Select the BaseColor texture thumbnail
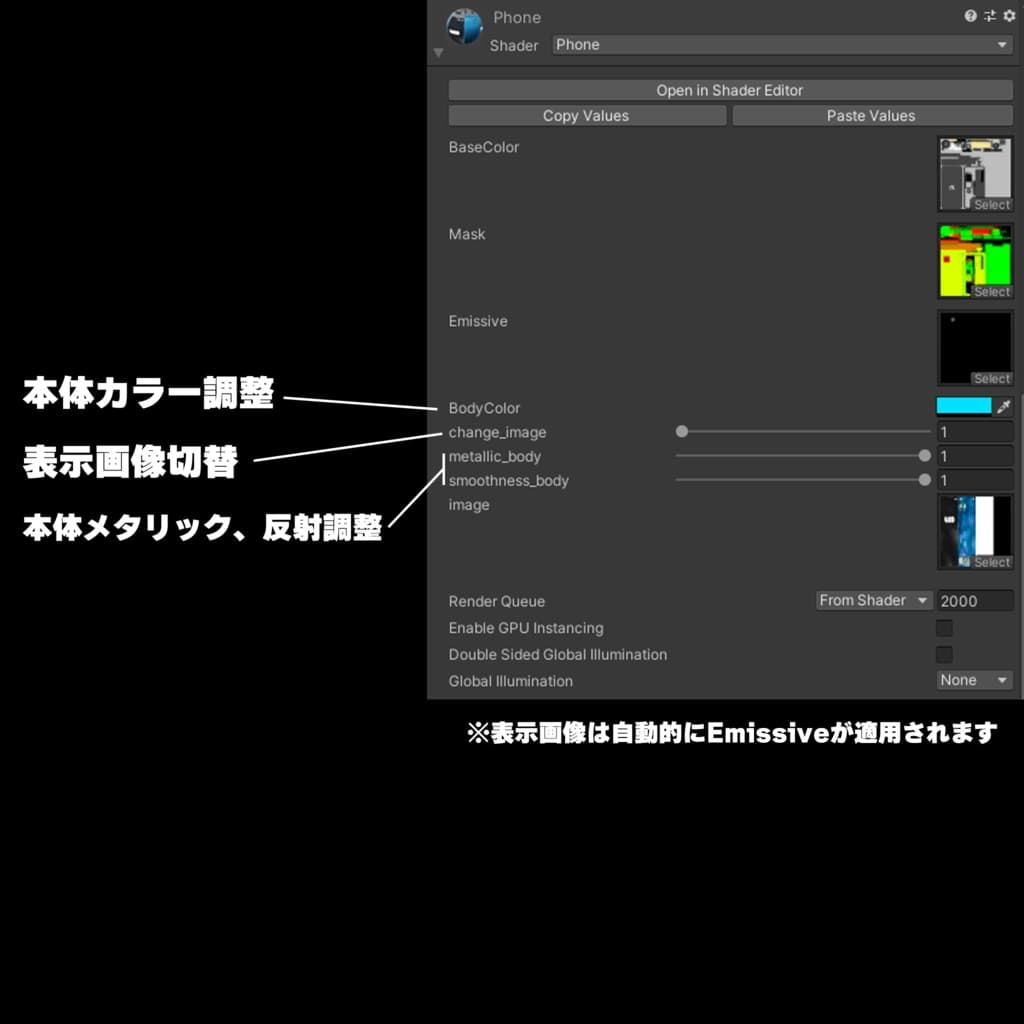This screenshot has height=1024, width=1024. (974, 172)
